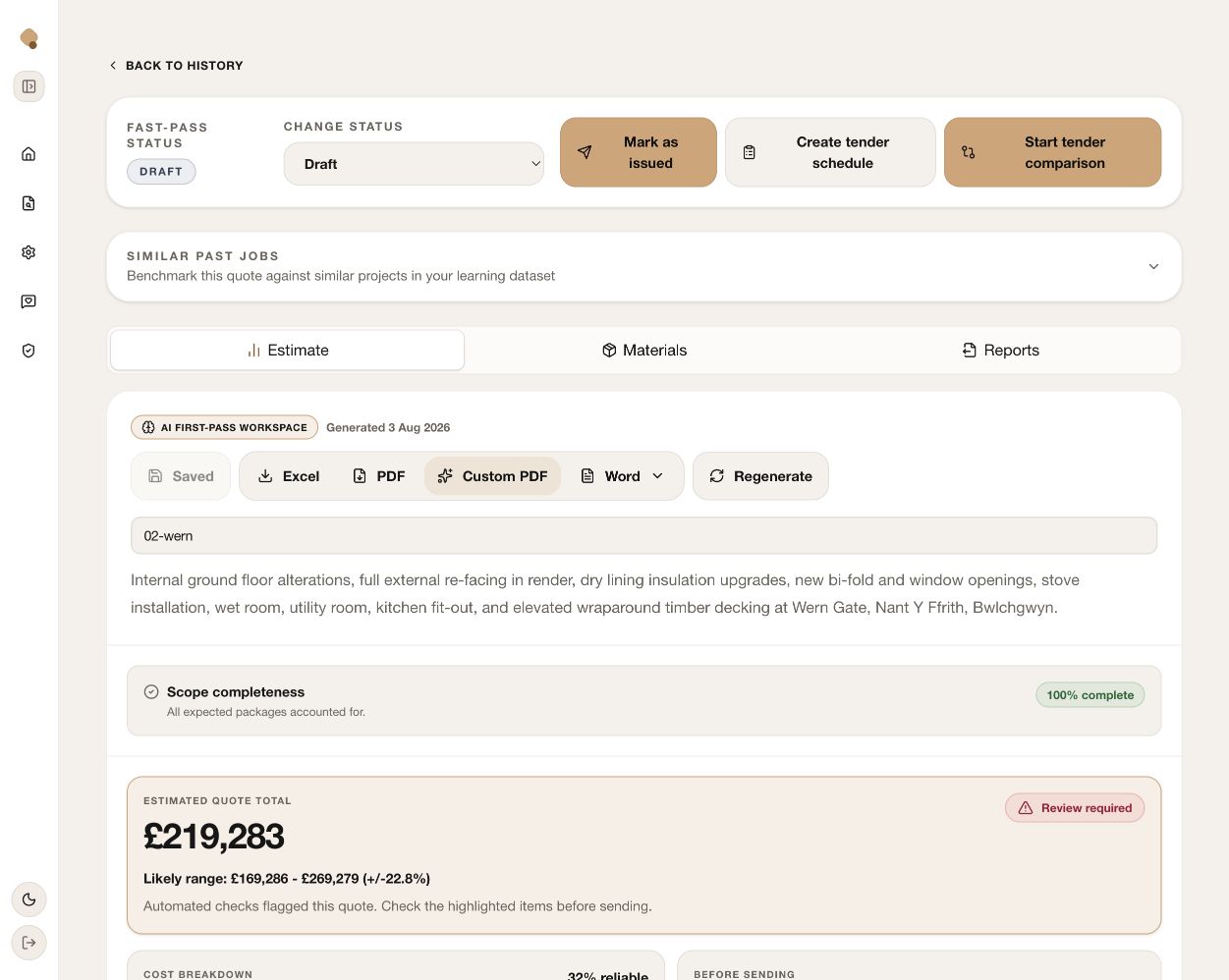
Task: Click the Scope completeness check icon
Action: tap(151, 691)
